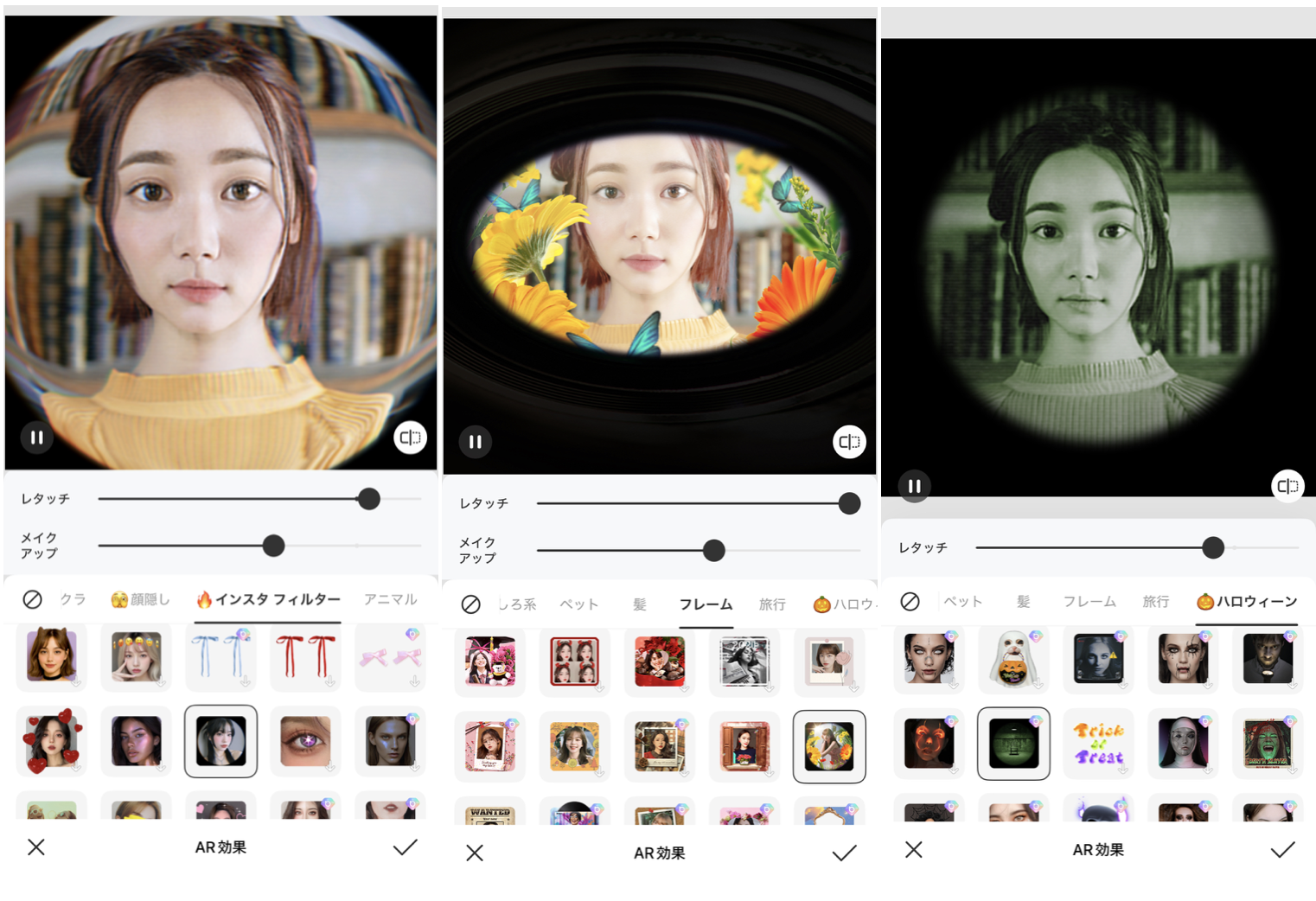This screenshot has height=901, width=1316.
Task: Select the purple eye makeup filter thumbnail
Action: [305, 742]
